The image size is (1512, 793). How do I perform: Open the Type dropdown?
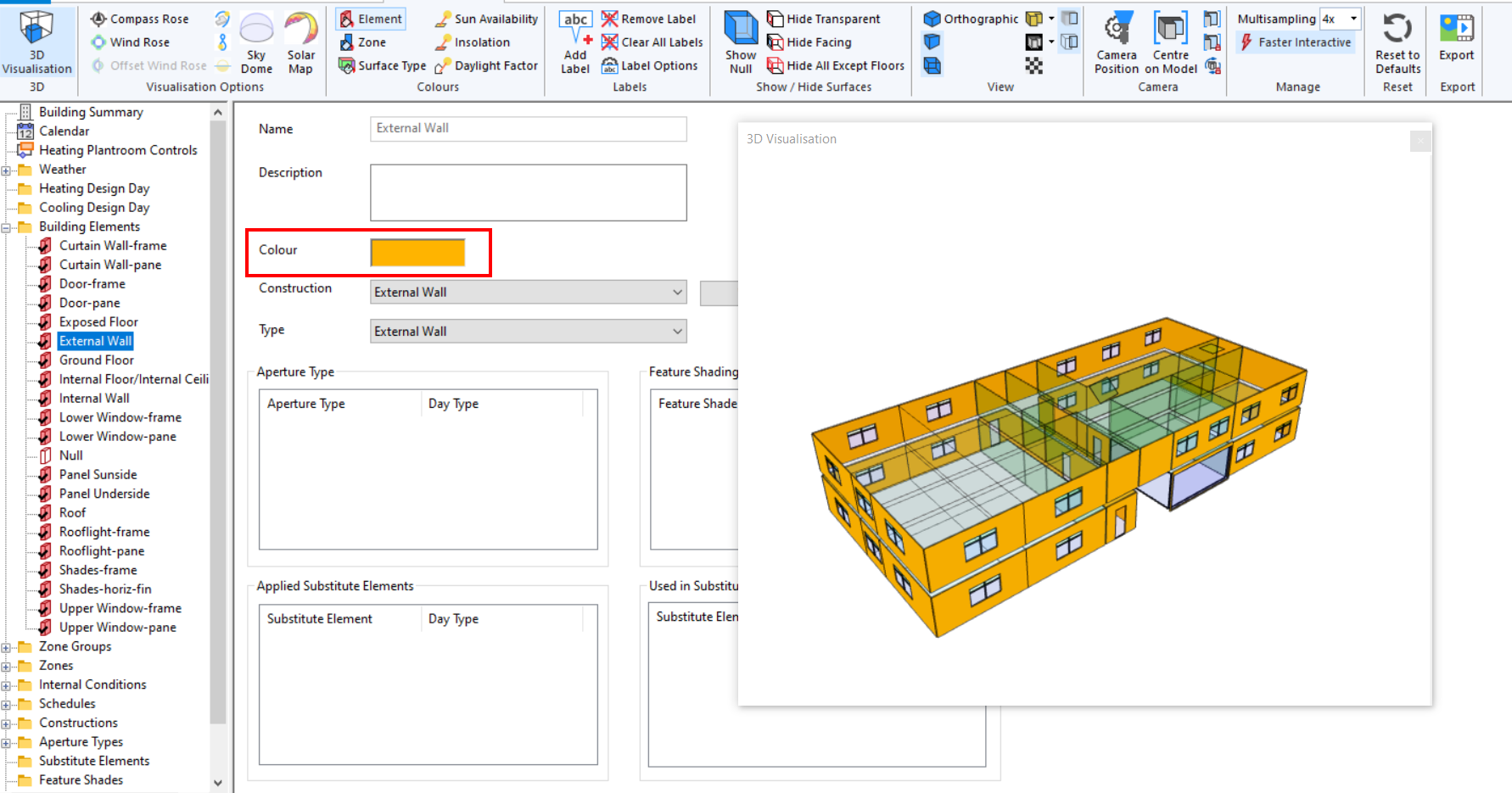529,331
